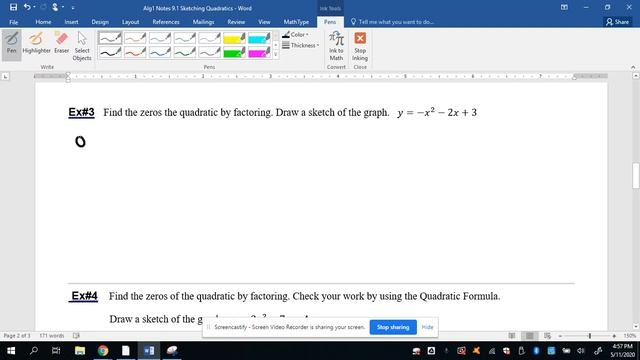The height and width of the screenshot is (360, 640).
Task: Click the Stop sharing button
Action: tap(393, 327)
